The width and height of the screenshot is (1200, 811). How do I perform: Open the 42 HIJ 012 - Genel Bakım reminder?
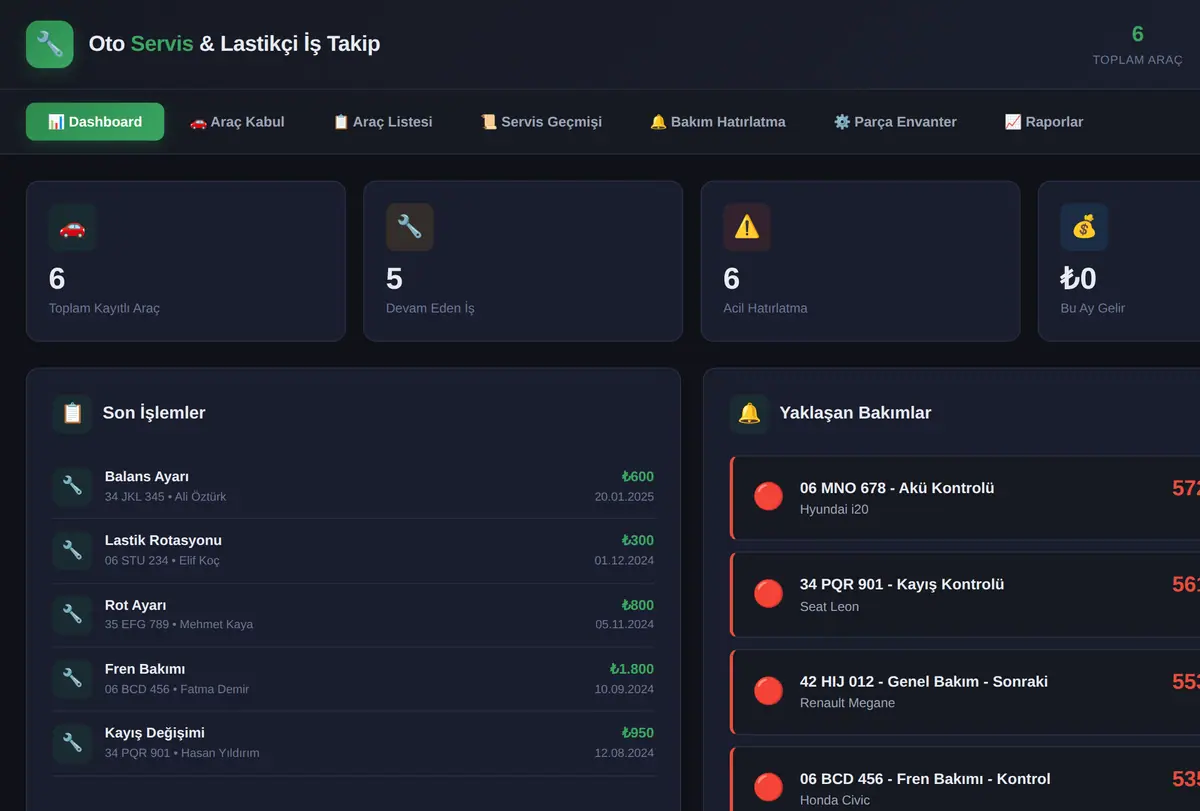(x=965, y=692)
